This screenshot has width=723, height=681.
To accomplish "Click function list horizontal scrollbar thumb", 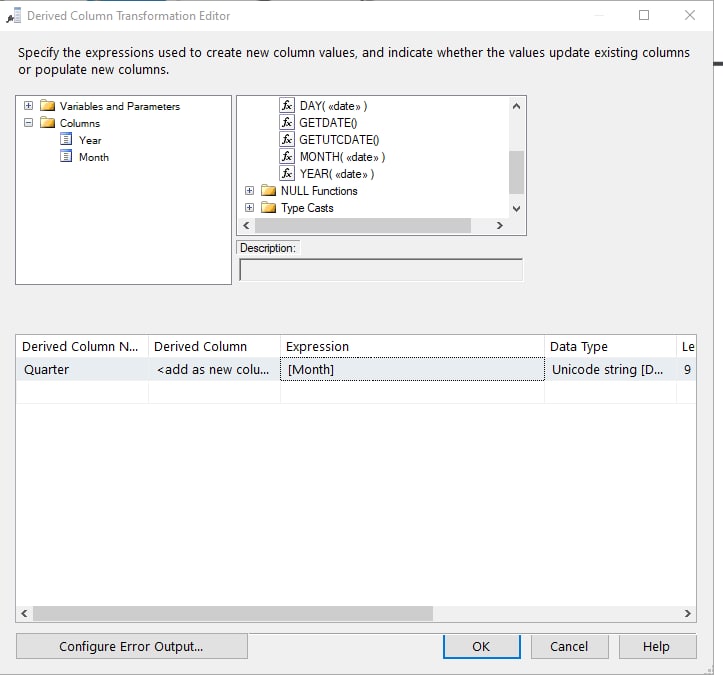I will tap(363, 225).
